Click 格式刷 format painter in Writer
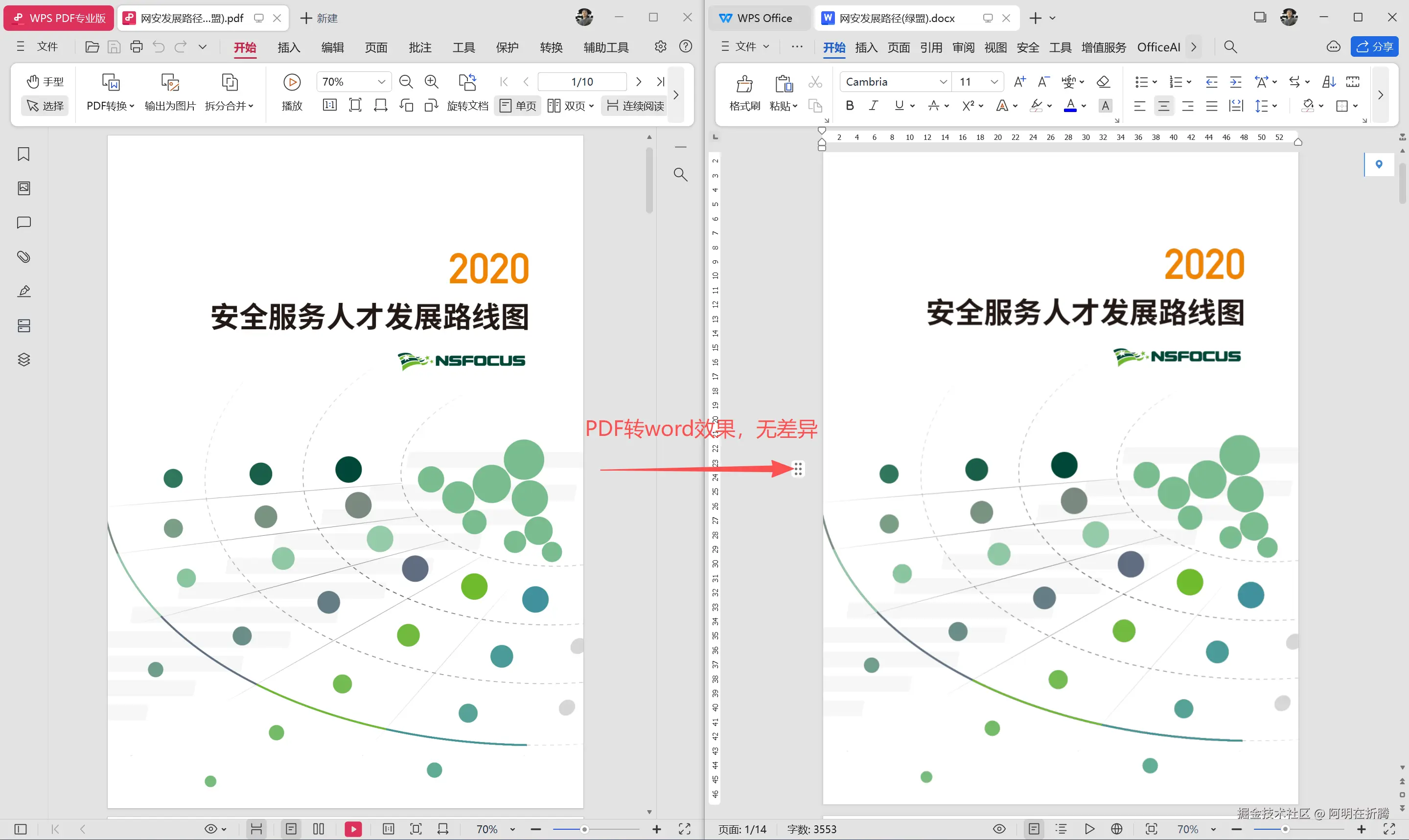Viewport: 1409px width, 840px height. [x=744, y=93]
